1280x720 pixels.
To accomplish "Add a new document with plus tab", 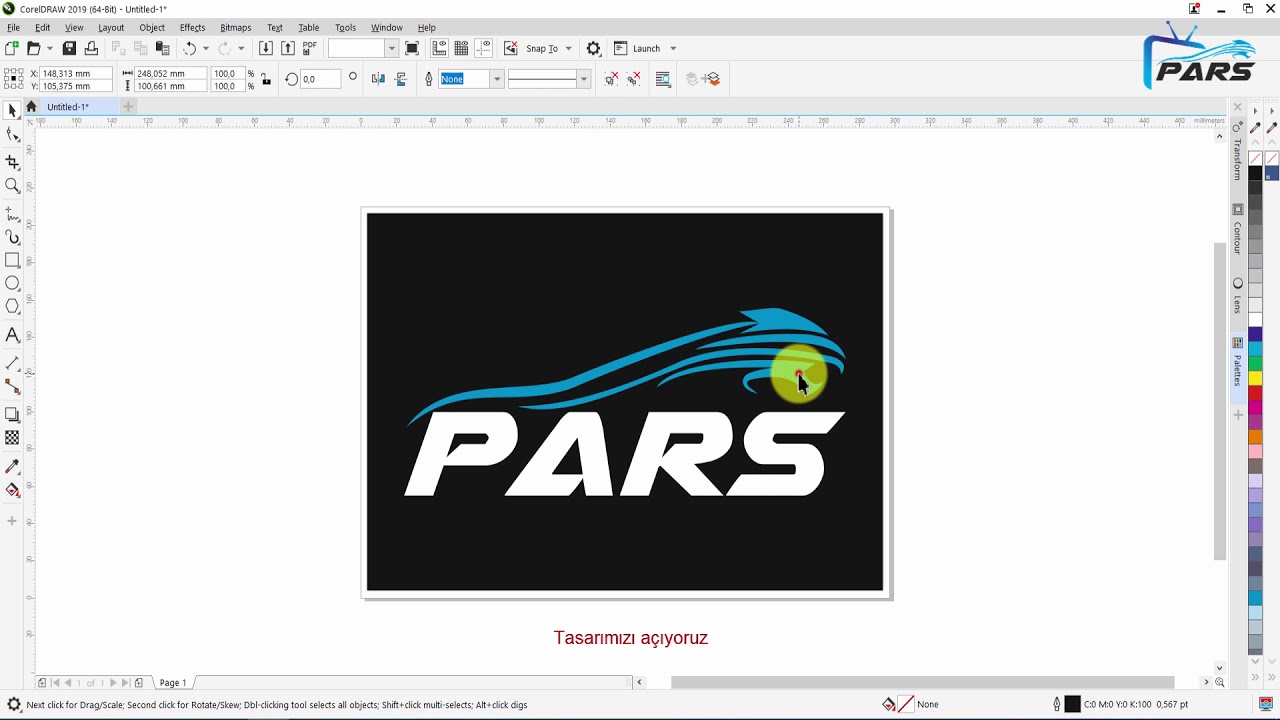I will pos(128,107).
